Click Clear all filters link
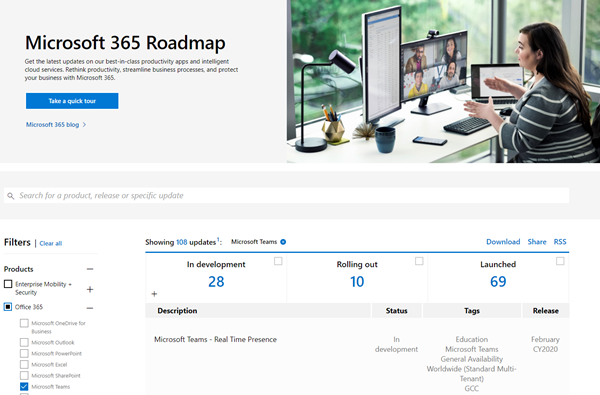The image size is (600, 395). (x=51, y=243)
